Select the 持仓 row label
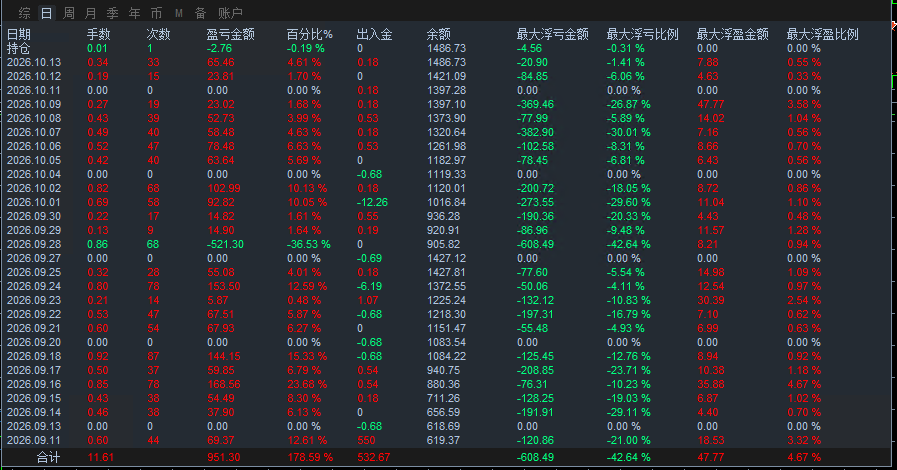 click(x=19, y=49)
